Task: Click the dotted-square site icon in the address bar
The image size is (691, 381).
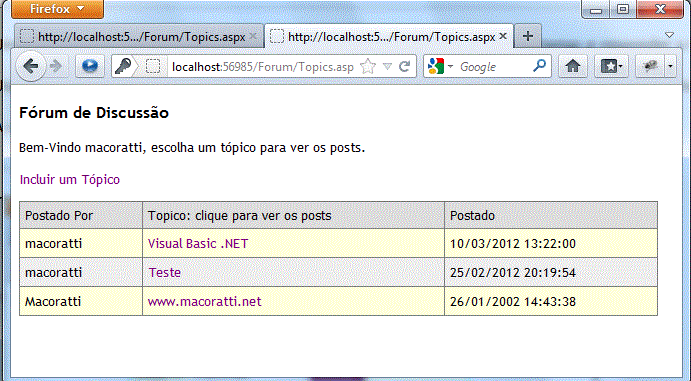Action: (x=153, y=67)
